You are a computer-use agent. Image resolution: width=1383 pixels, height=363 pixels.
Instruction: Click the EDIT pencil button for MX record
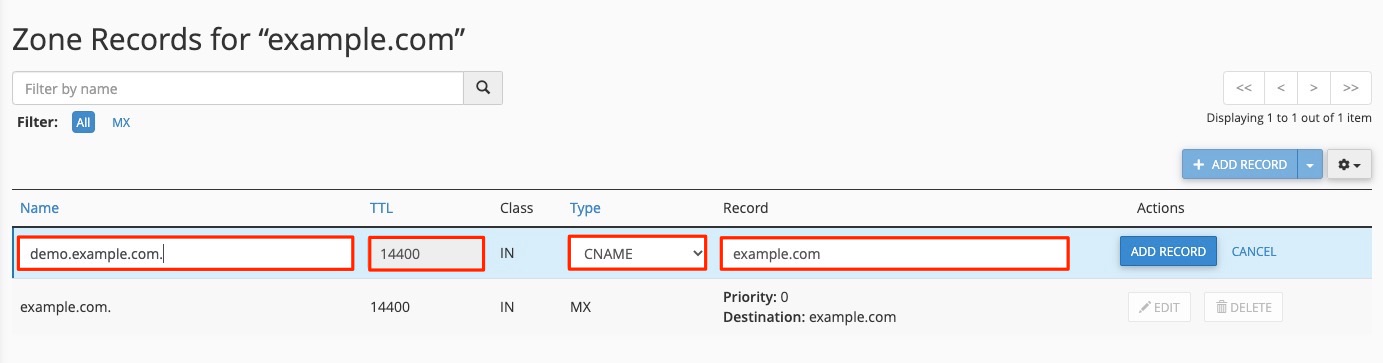tap(1159, 307)
